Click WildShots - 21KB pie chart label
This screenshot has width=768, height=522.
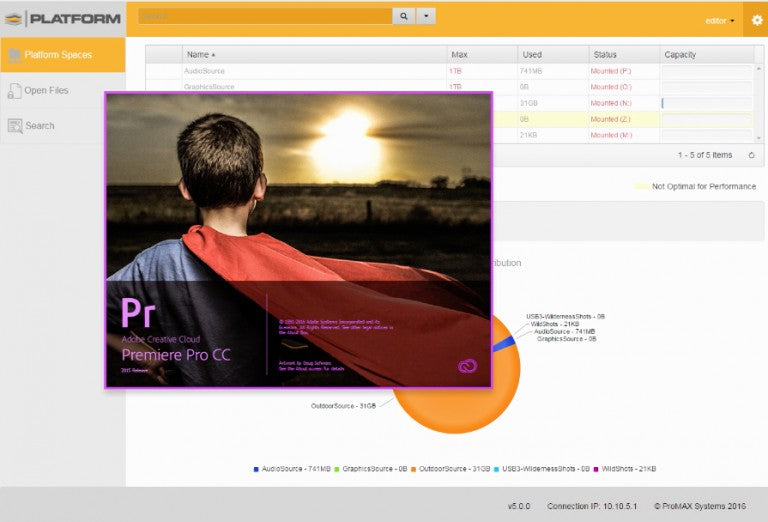pos(554,324)
